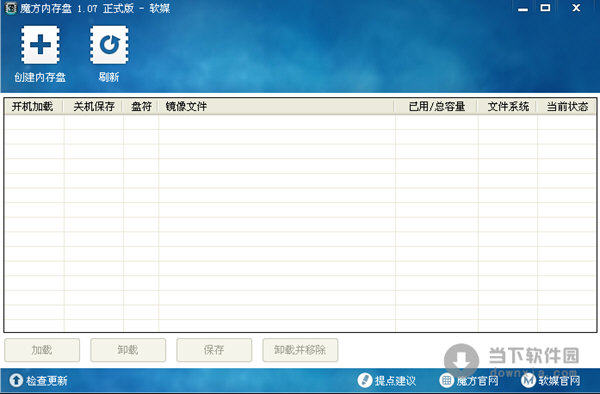
Task: Click the 加载 button
Action: coord(42,350)
